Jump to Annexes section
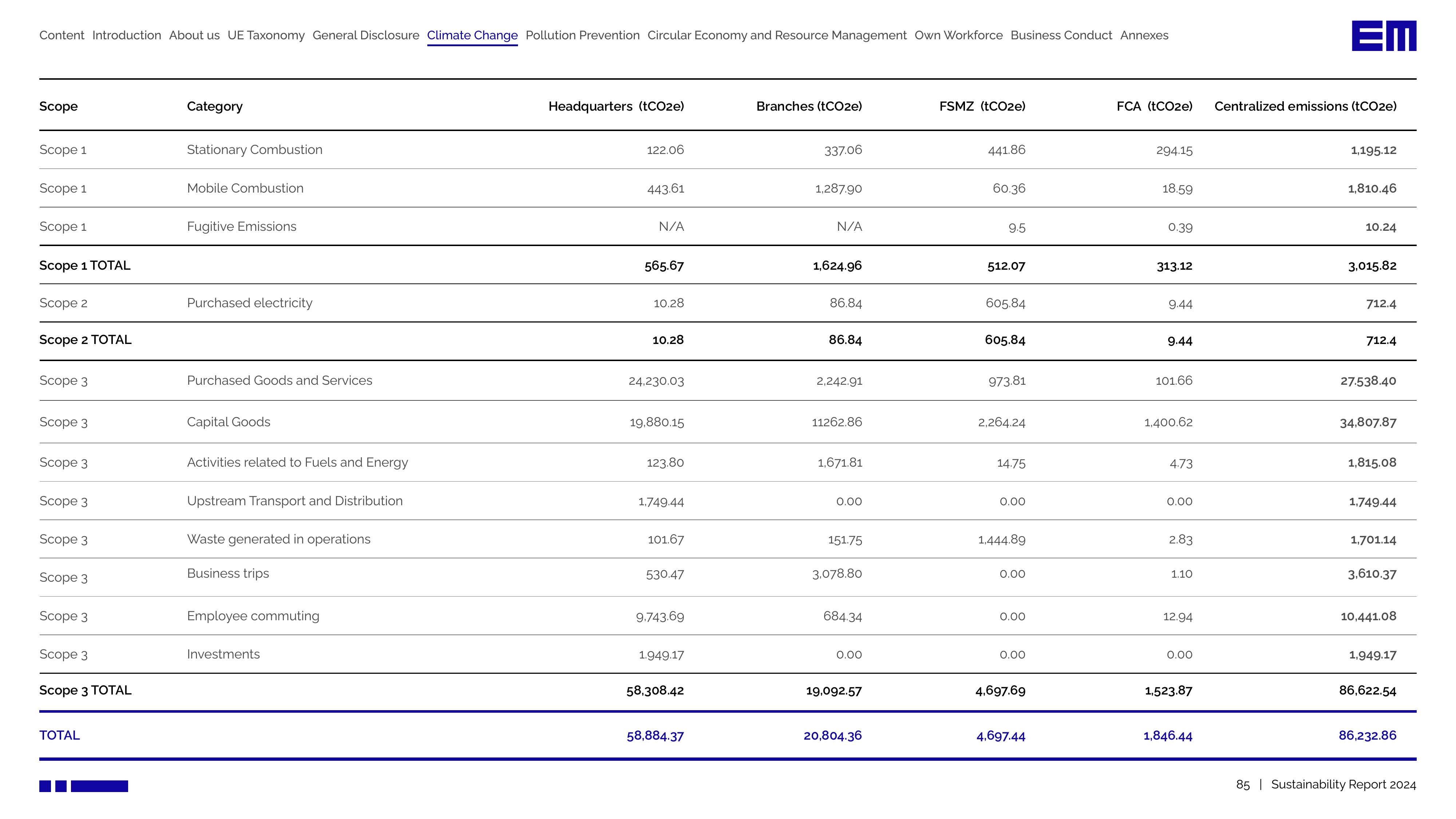This screenshot has height=819, width=1456. pos(1144,35)
